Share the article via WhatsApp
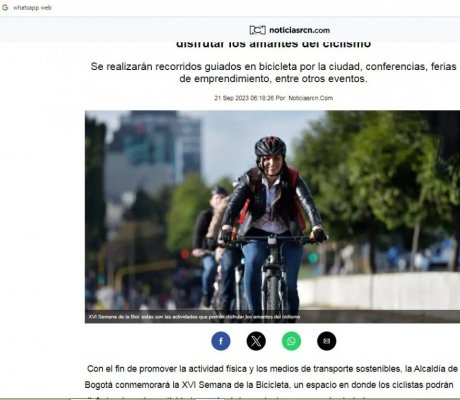The height and width of the screenshot is (400, 460). (x=291, y=341)
